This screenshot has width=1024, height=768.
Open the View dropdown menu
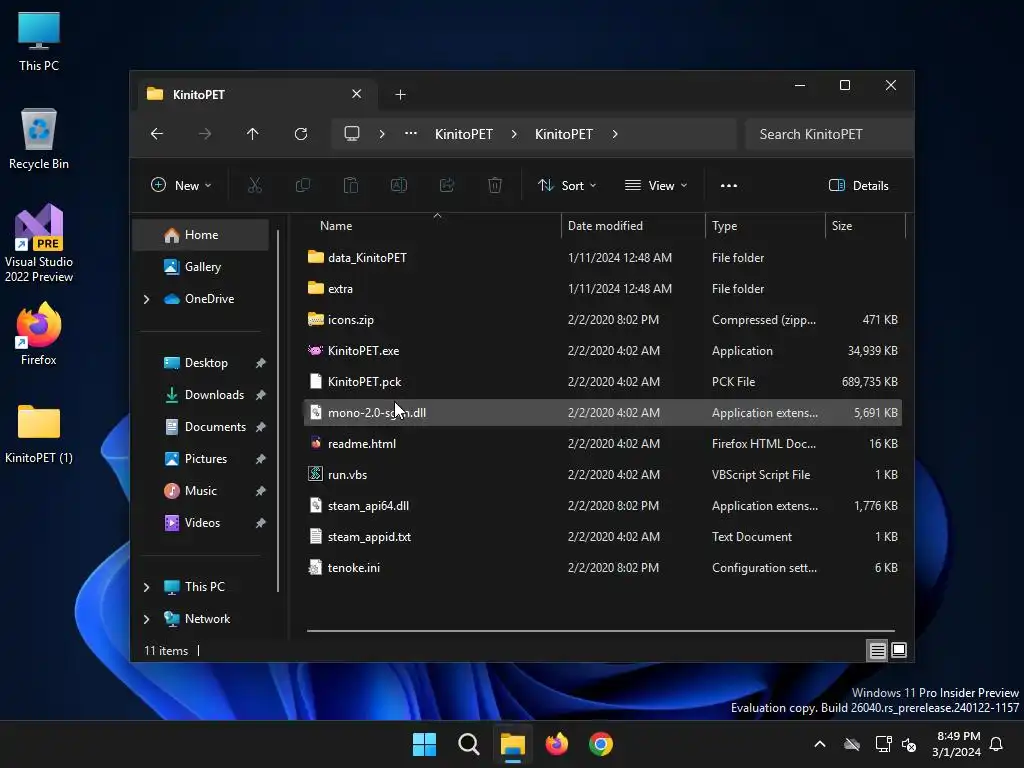pos(656,185)
